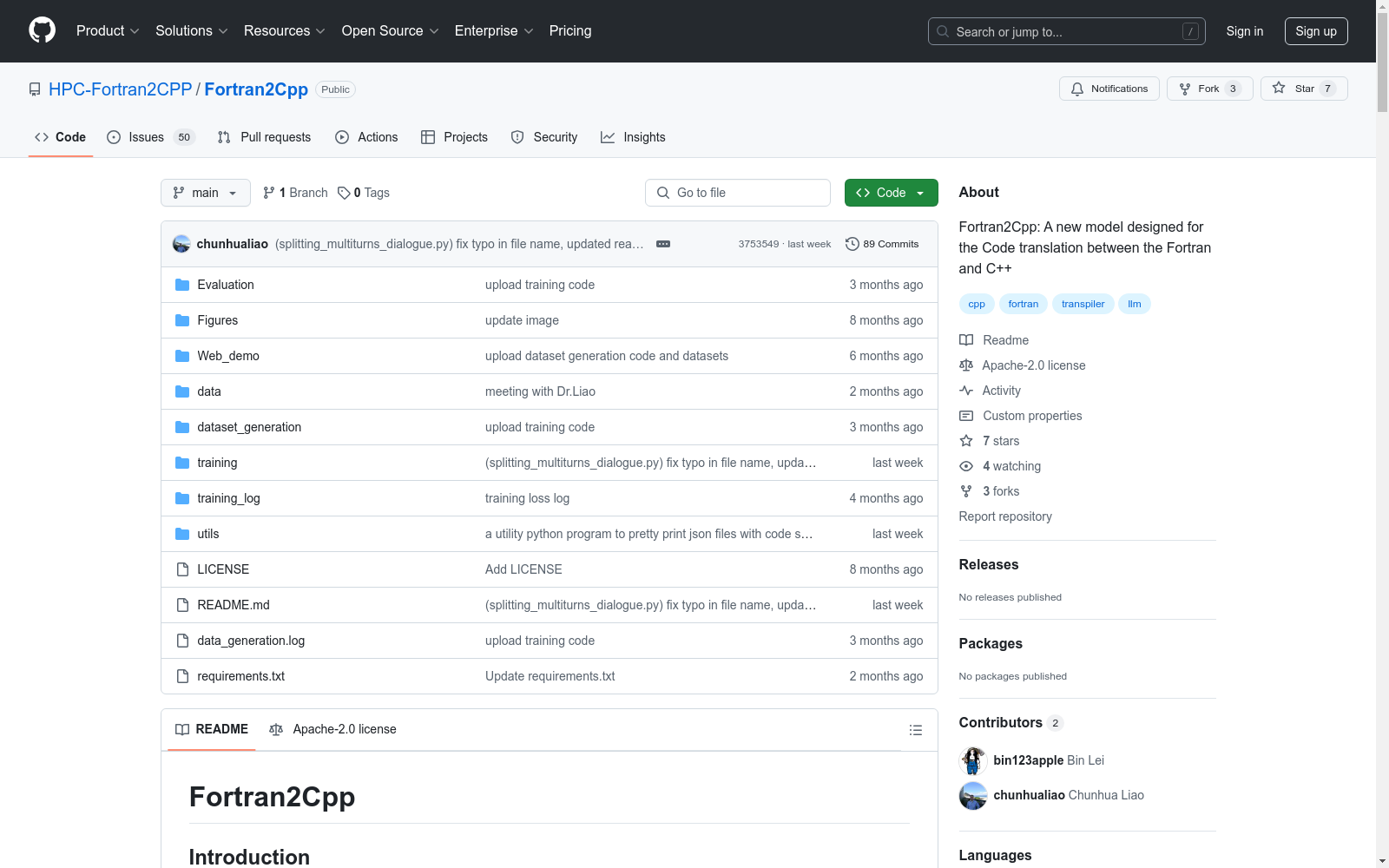Click chunhualiao contributor avatar
The width and height of the screenshot is (1389, 868).
coord(973,795)
